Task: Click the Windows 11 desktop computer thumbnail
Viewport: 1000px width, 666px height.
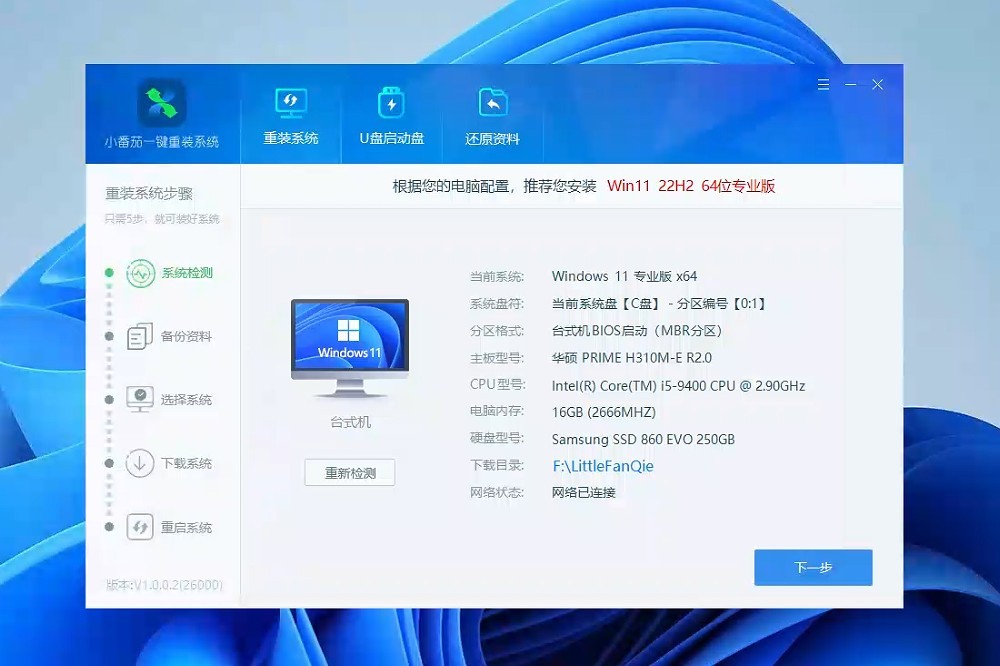Action: tap(349, 340)
